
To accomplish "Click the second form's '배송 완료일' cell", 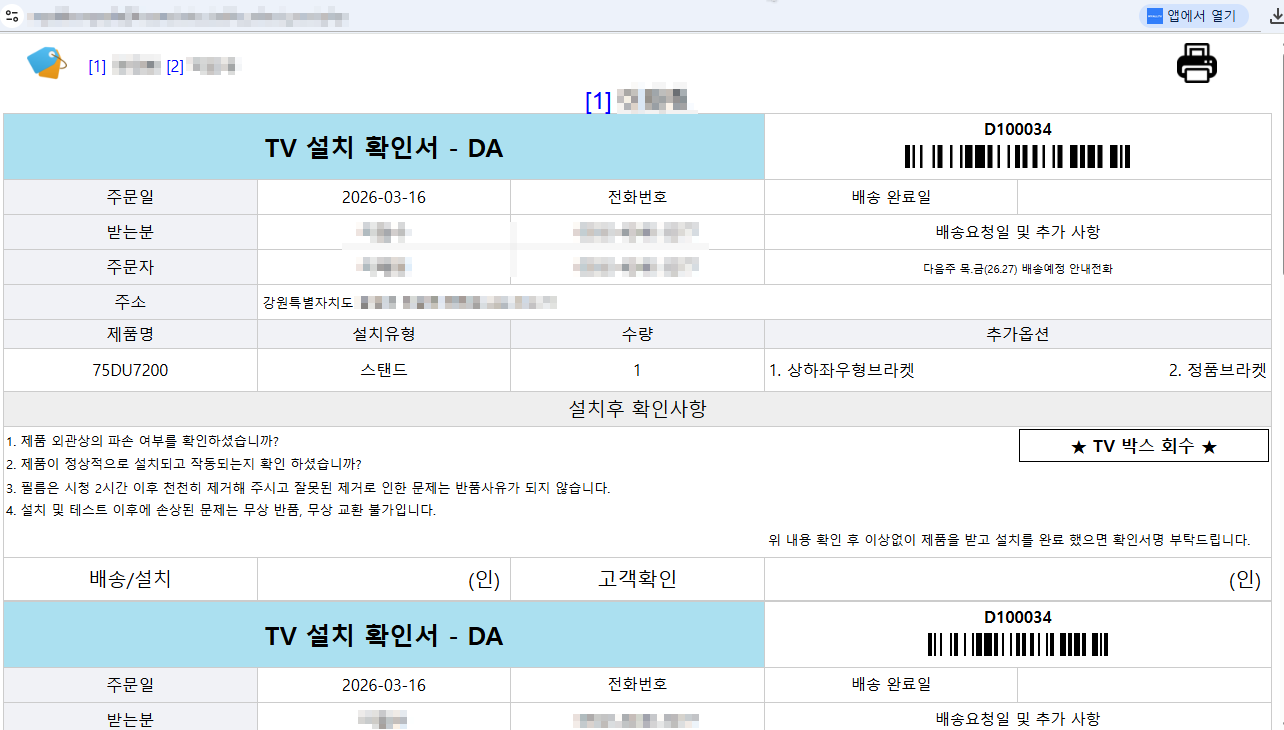I will click(x=891, y=685).
